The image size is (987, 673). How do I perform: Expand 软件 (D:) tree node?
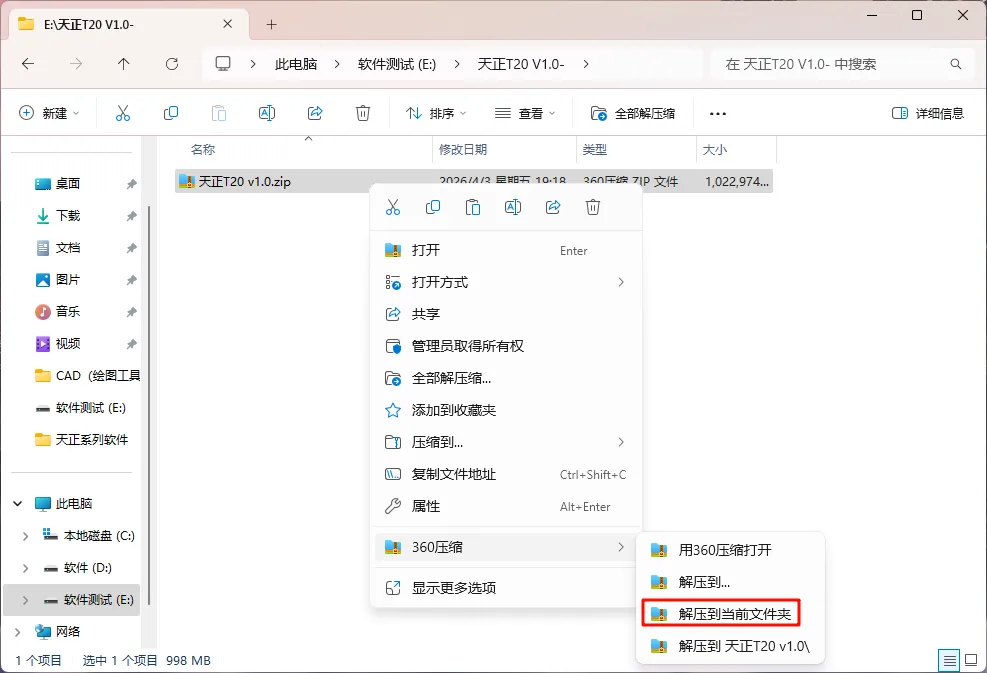coord(25,568)
